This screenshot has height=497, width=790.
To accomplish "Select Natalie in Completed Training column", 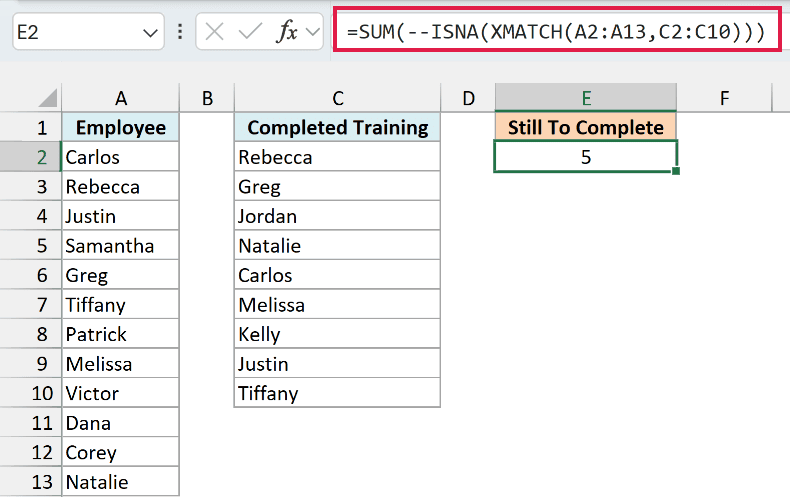I will [x=338, y=245].
